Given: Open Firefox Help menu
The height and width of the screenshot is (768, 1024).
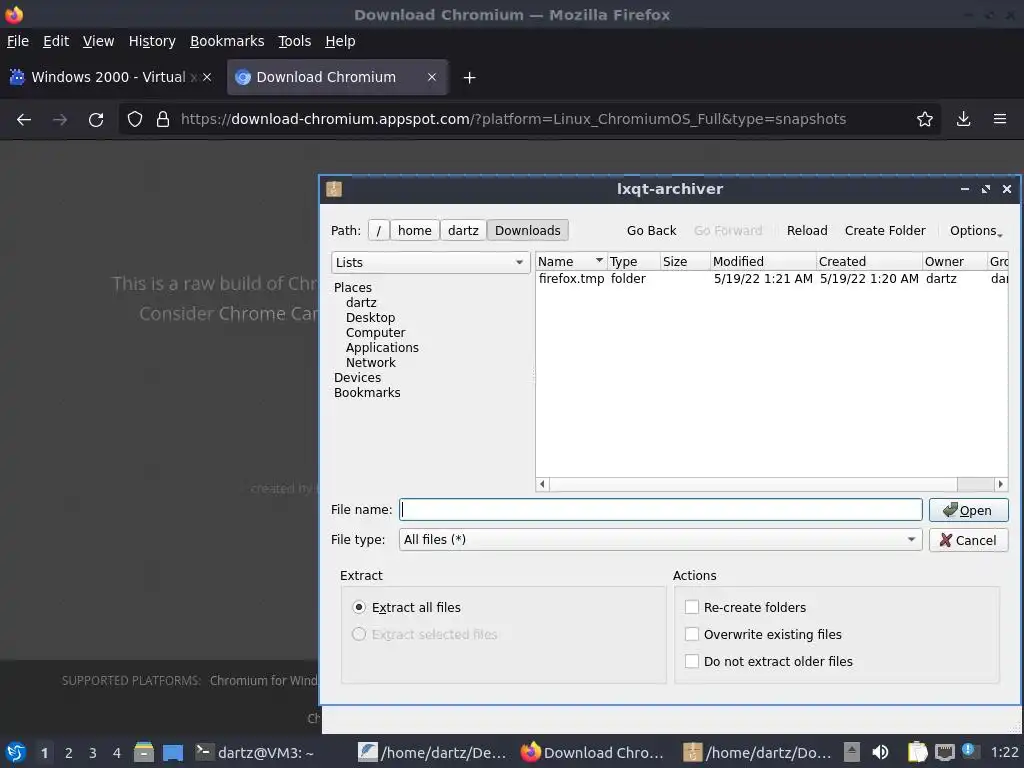Looking at the screenshot, I should [x=340, y=41].
